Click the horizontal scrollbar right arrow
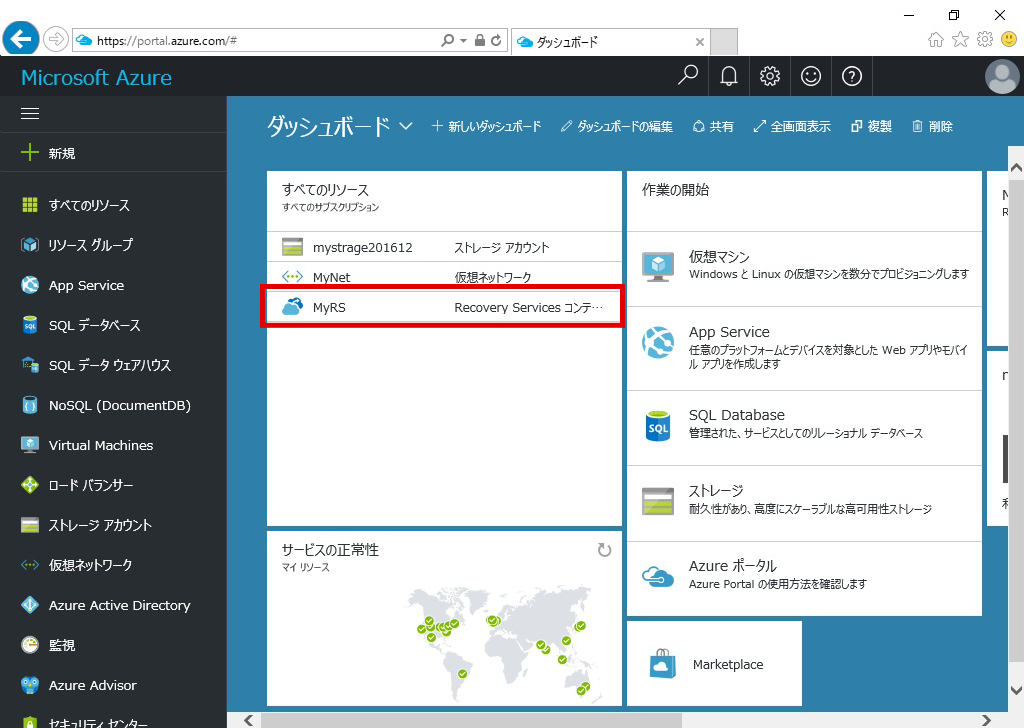1024x728 pixels. 985,720
